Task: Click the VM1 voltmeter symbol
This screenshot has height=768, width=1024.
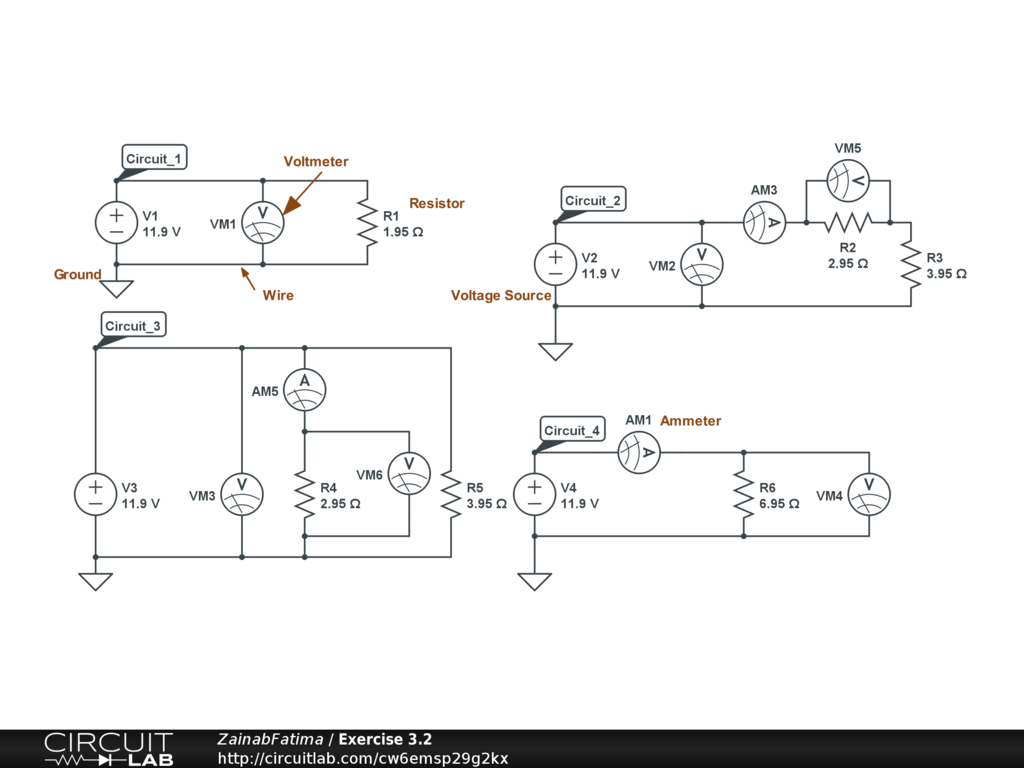Action: (x=263, y=223)
